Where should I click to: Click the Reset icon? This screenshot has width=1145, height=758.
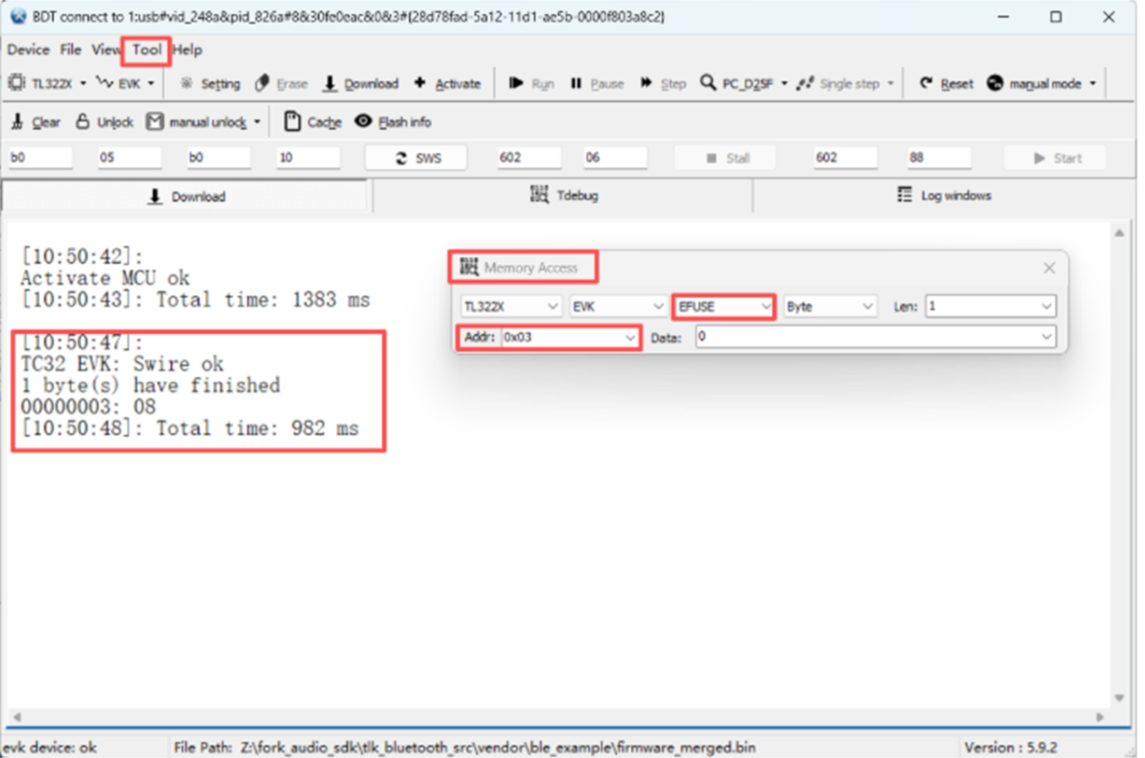(x=926, y=83)
